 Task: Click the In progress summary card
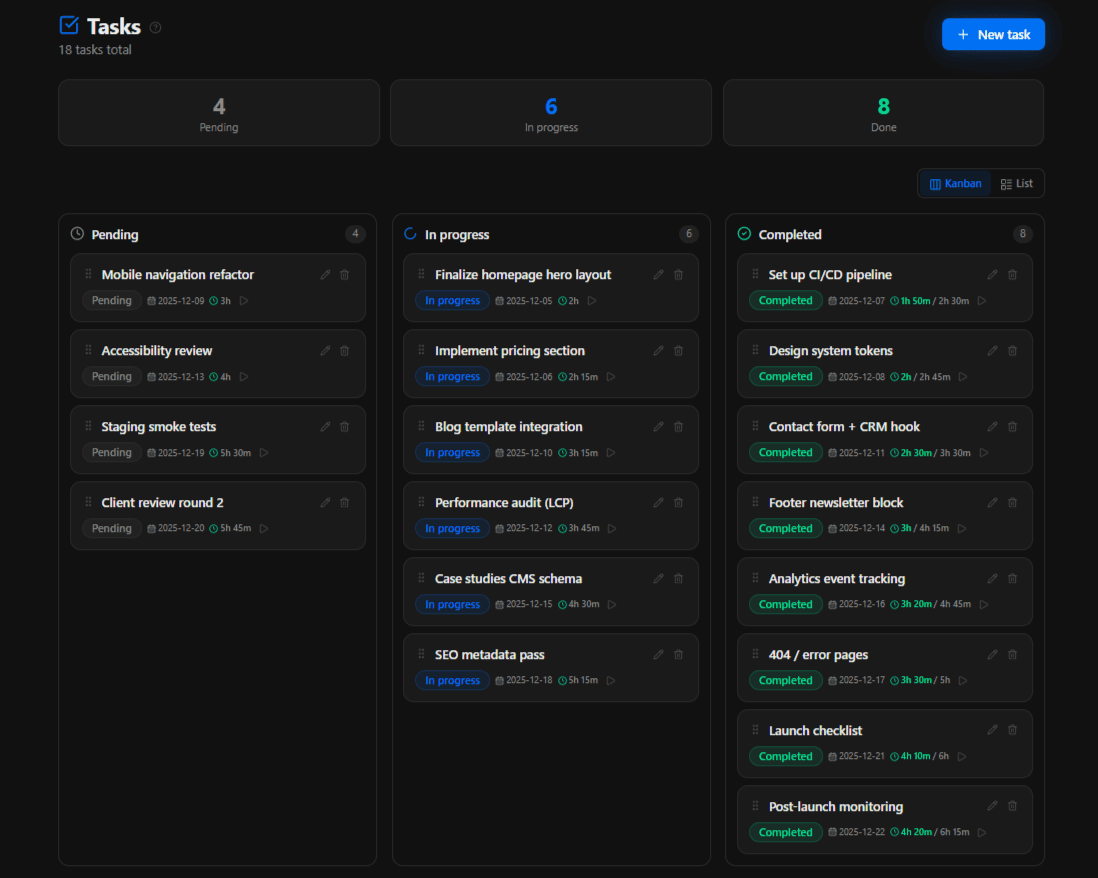point(551,113)
